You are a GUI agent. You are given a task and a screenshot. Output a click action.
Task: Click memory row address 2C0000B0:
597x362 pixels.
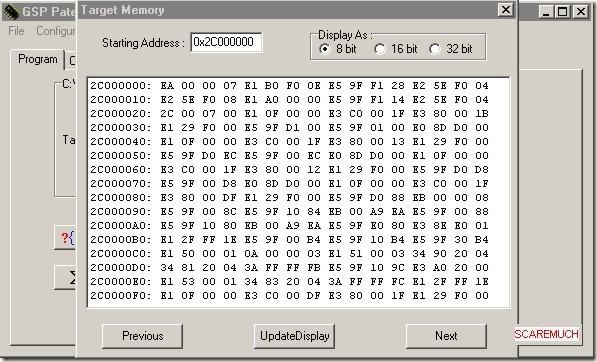tap(121, 239)
